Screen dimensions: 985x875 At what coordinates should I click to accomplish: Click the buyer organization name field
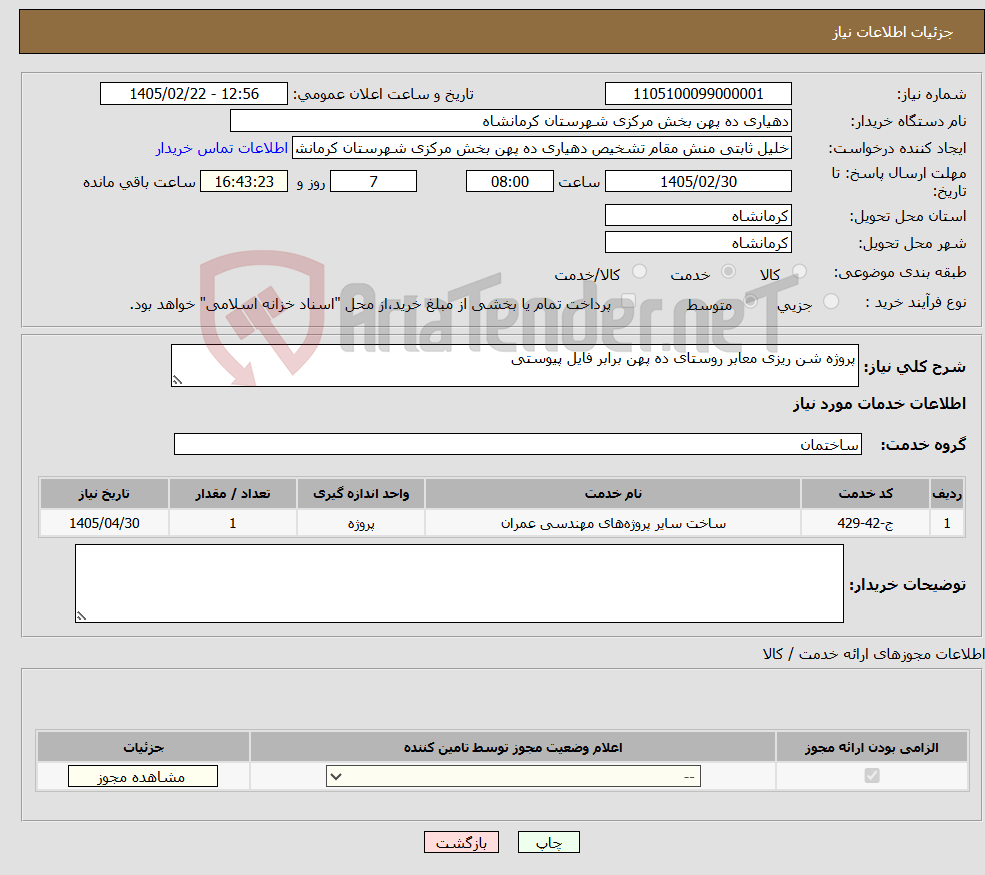[x=511, y=121]
